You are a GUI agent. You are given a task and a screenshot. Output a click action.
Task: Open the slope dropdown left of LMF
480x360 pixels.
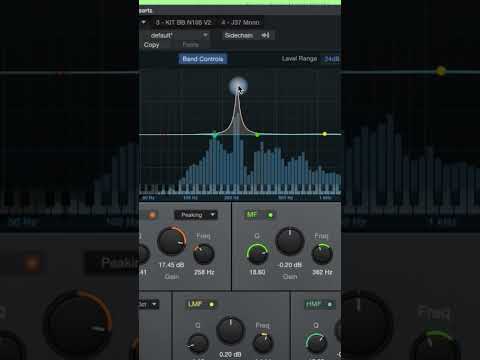149,304
